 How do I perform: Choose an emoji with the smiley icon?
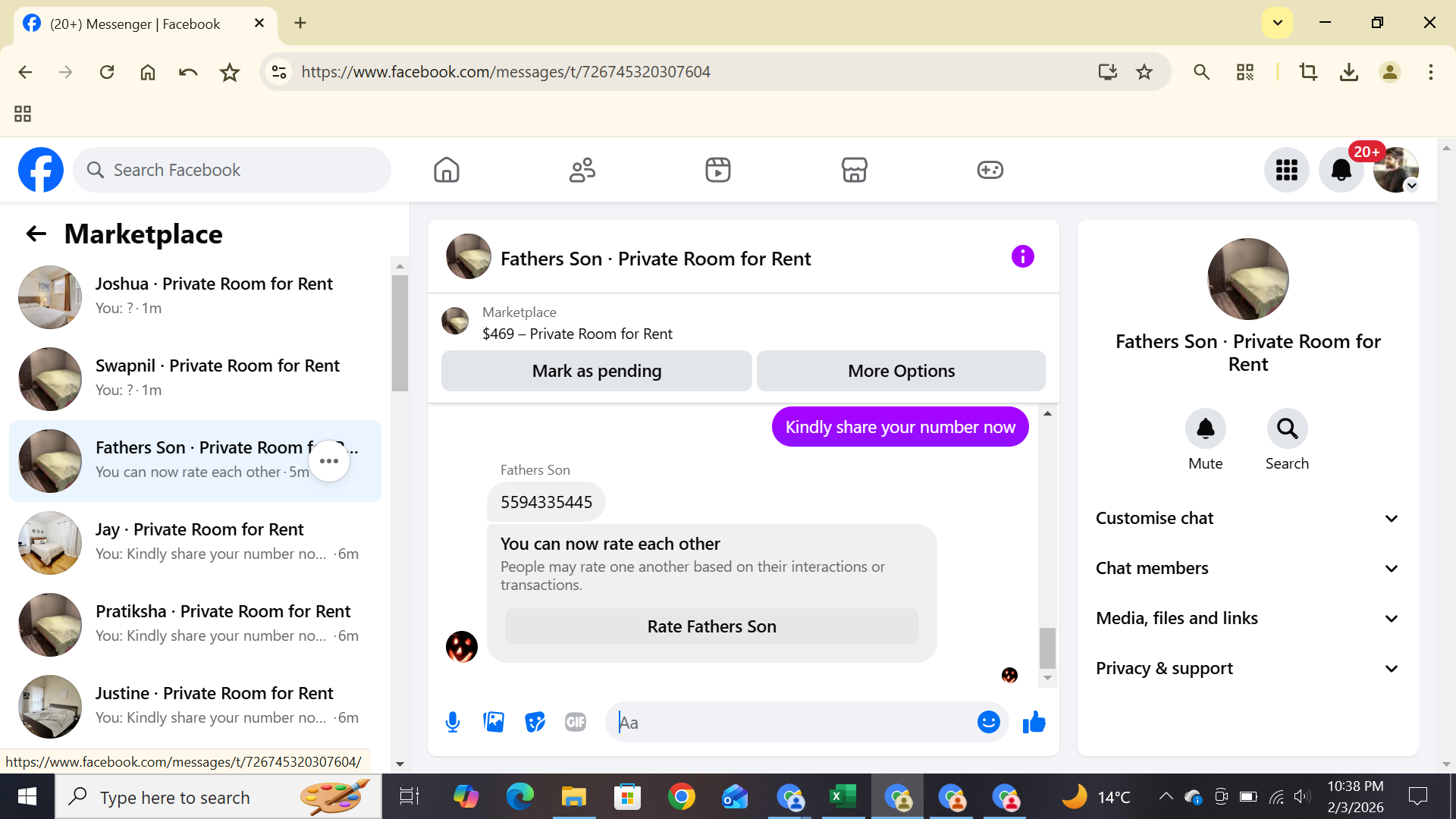click(988, 722)
